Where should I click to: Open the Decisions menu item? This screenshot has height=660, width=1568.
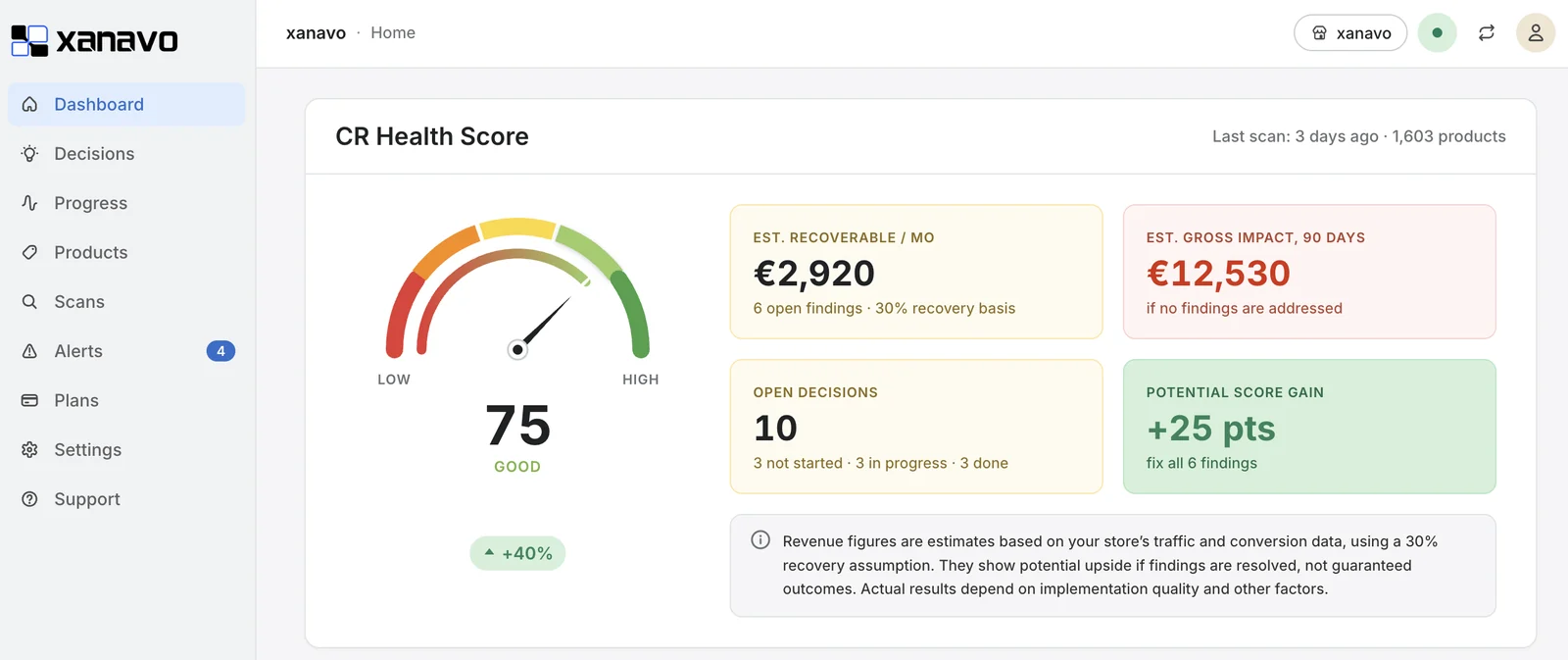pos(126,154)
